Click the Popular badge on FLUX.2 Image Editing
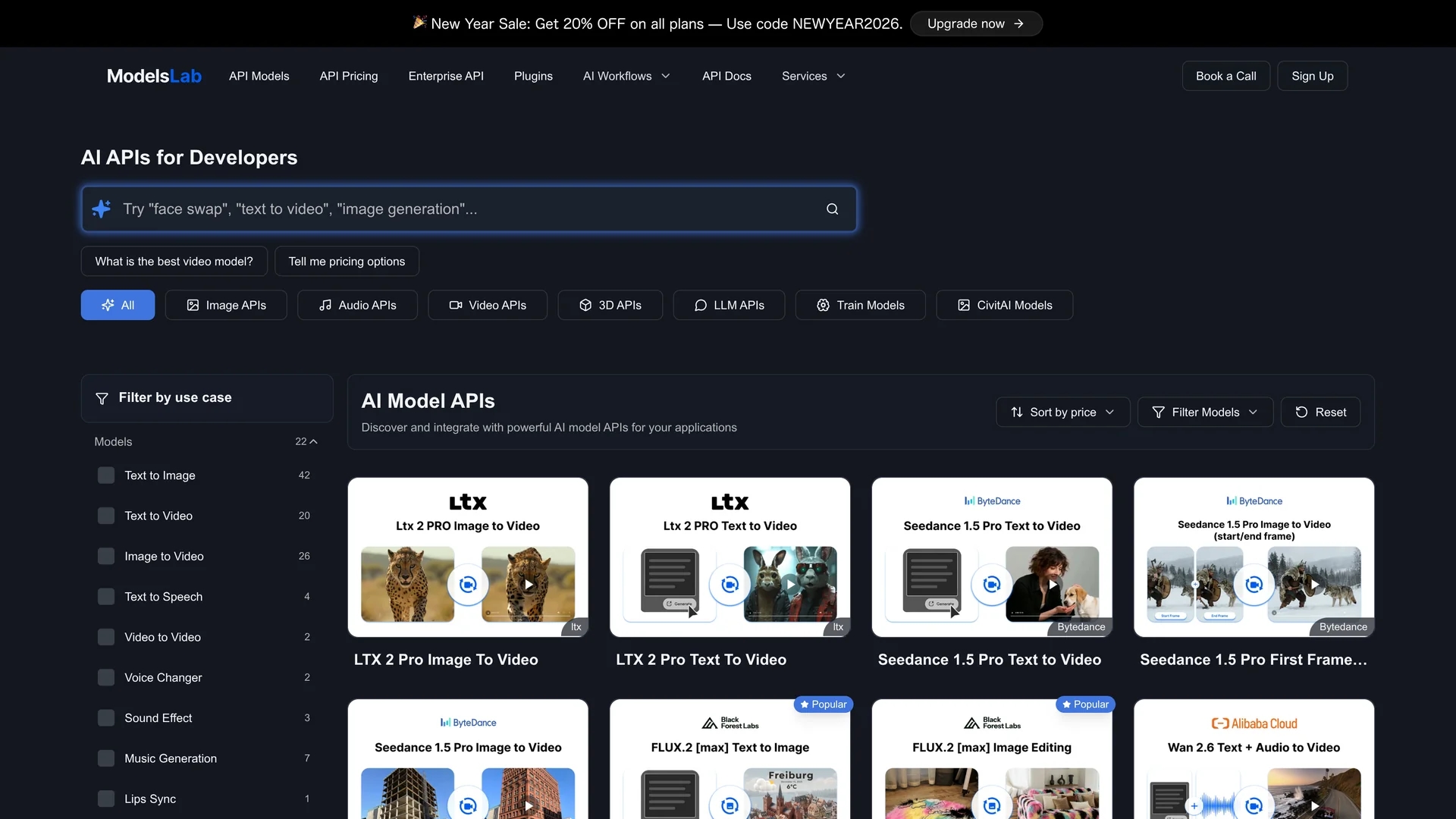1456x819 pixels. (x=1085, y=704)
